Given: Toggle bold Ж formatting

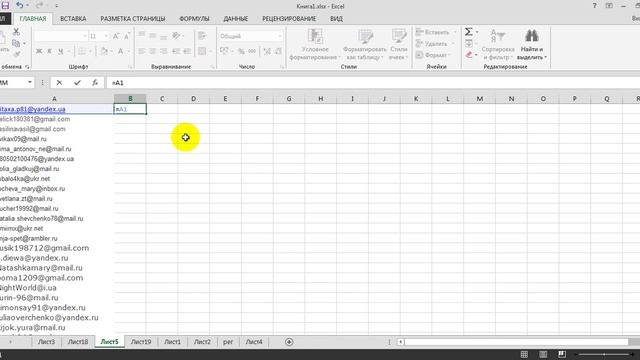Looking at the screenshot, I should pos(39,51).
